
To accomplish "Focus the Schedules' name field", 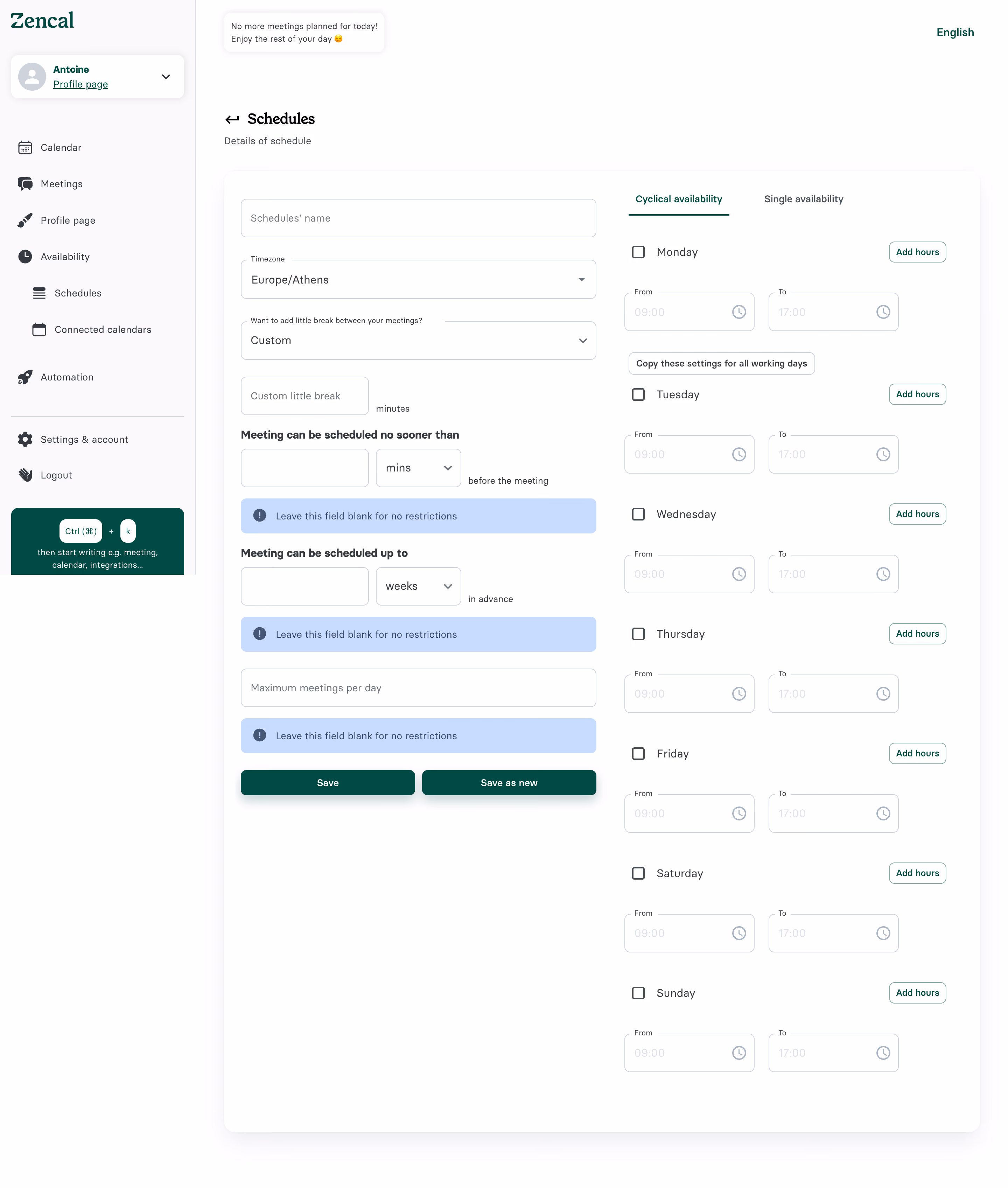I will [x=418, y=218].
